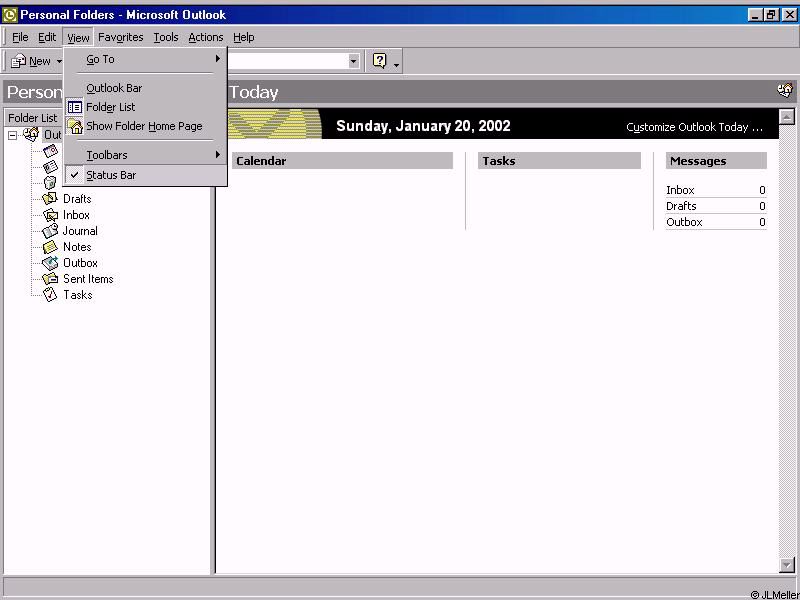Viewport: 800px width, 600px height.
Task: Open the Office Assistant help icon
Action: (x=380, y=61)
